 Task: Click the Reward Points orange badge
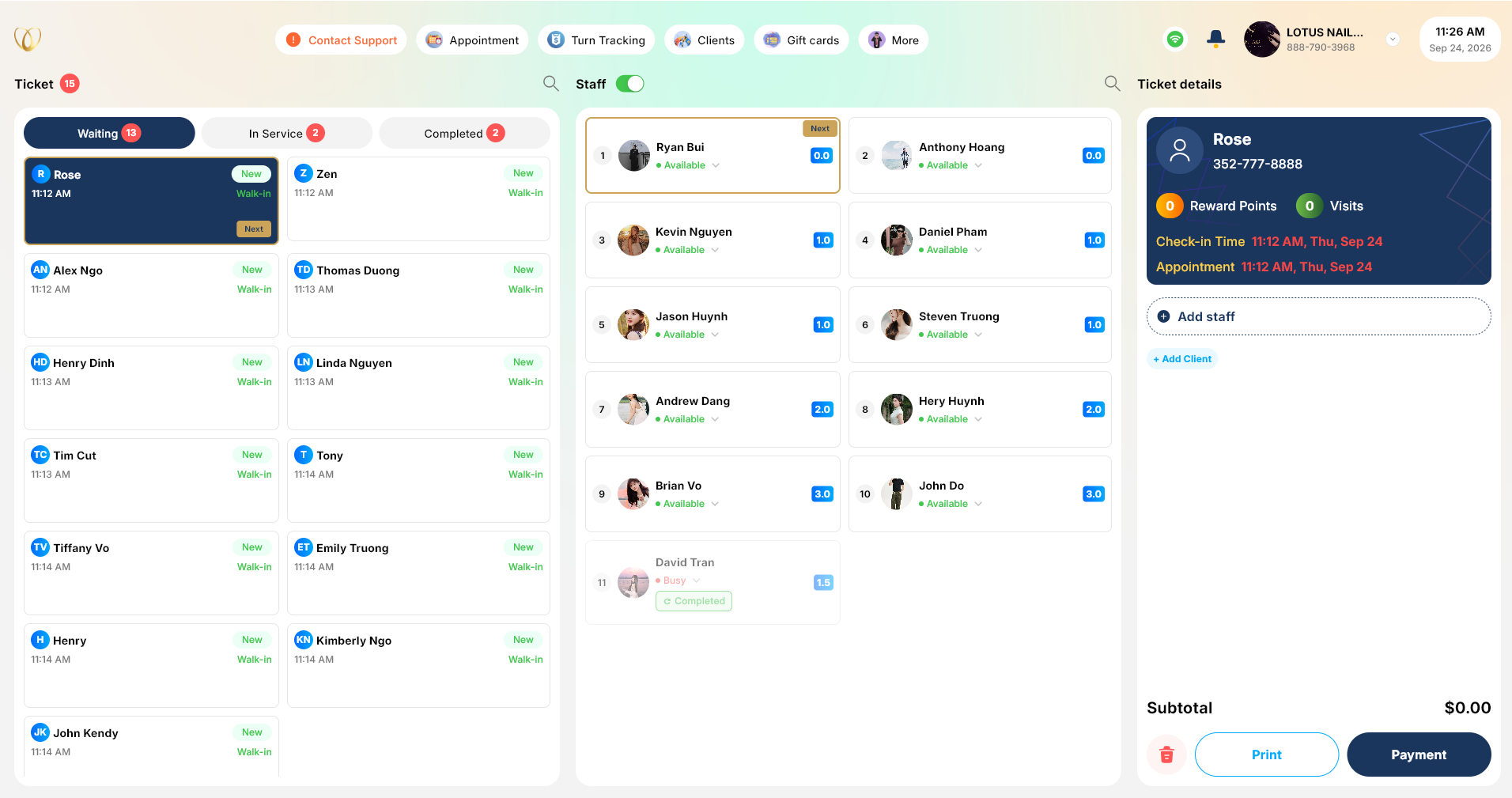pos(1170,206)
